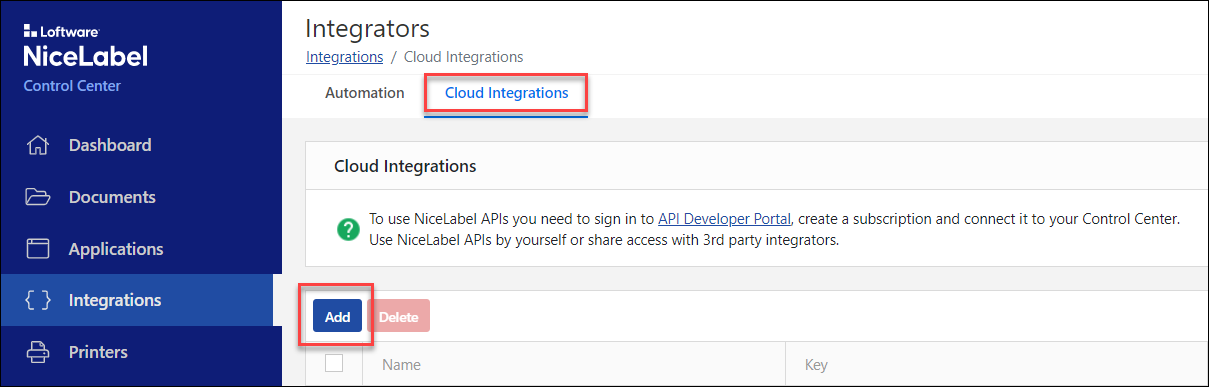The width and height of the screenshot is (1209, 387).
Task: Open Documents from the sidebar
Action: coord(112,197)
